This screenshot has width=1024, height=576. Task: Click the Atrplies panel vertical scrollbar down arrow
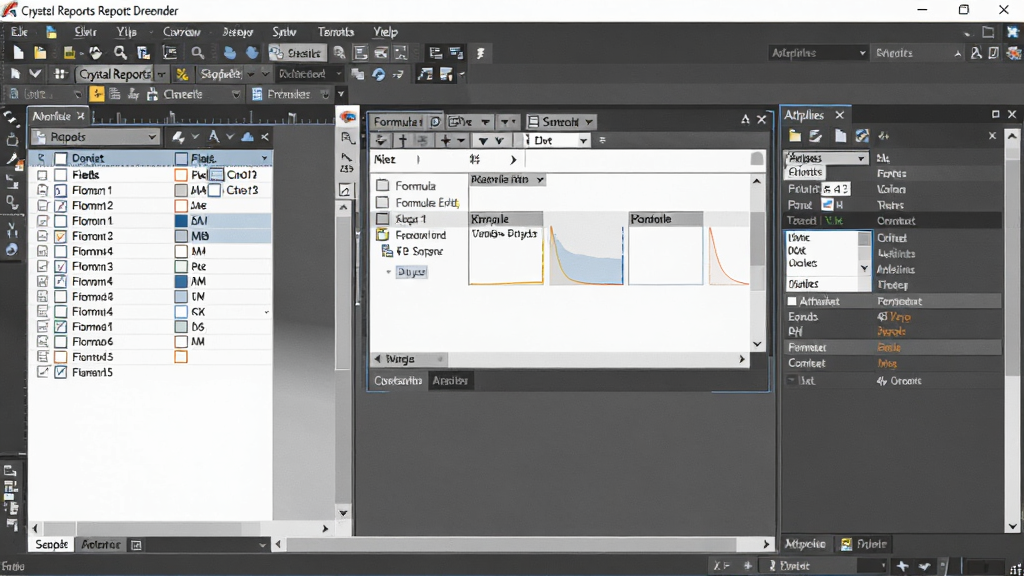1012,526
